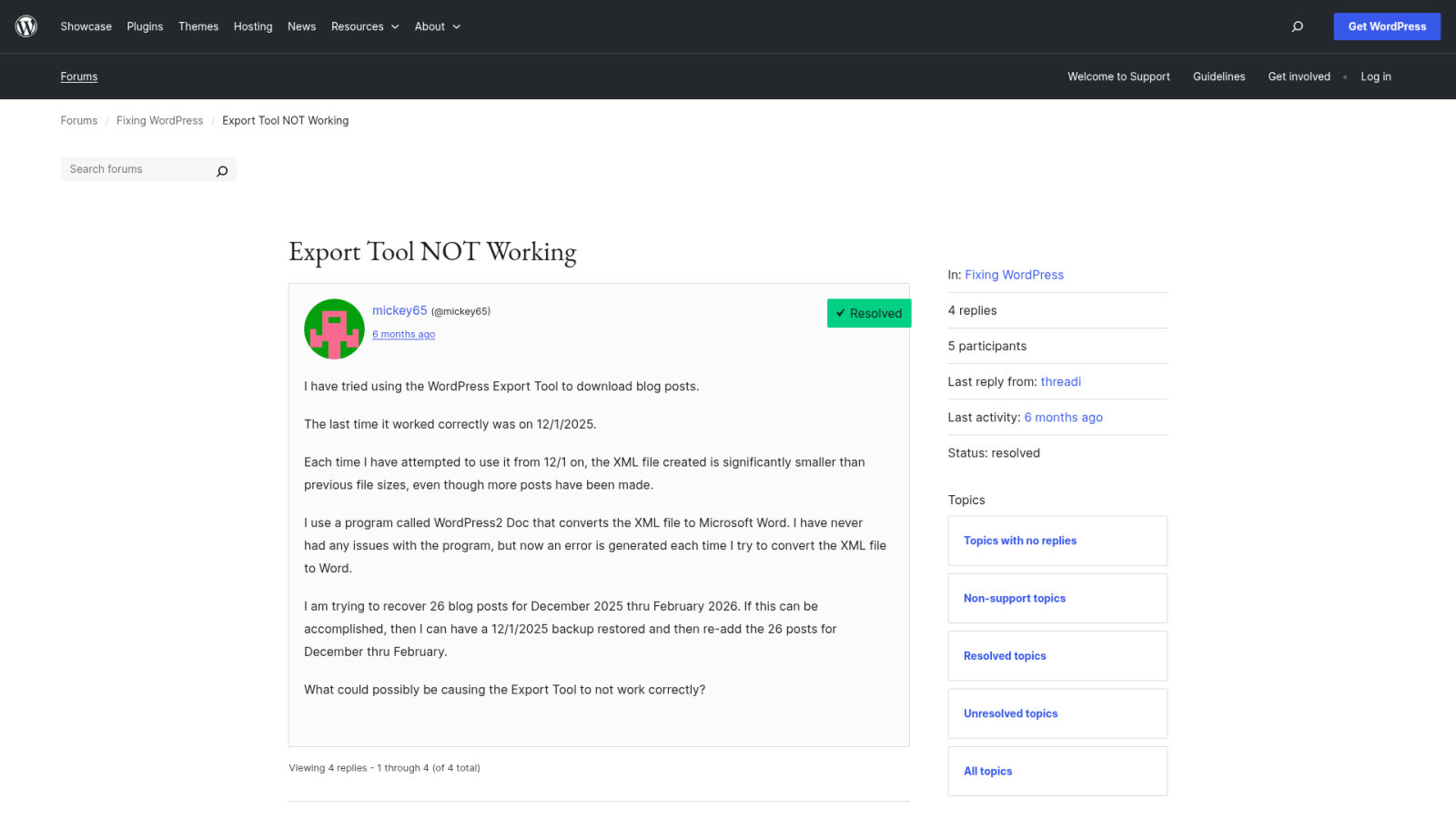Click the 'Viewing 4 replies' pagination text
This screenshot has height=819, width=1456.
point(385,768)
